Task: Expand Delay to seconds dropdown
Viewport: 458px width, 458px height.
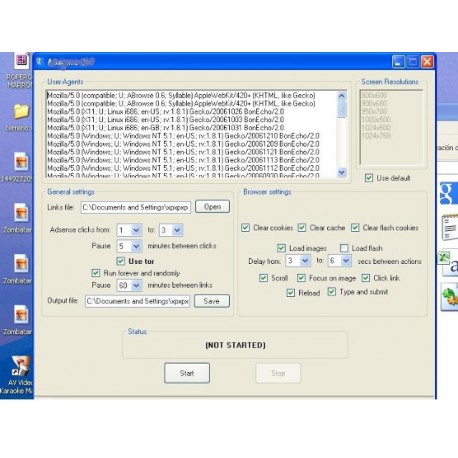Action: [x=346, y=261]
